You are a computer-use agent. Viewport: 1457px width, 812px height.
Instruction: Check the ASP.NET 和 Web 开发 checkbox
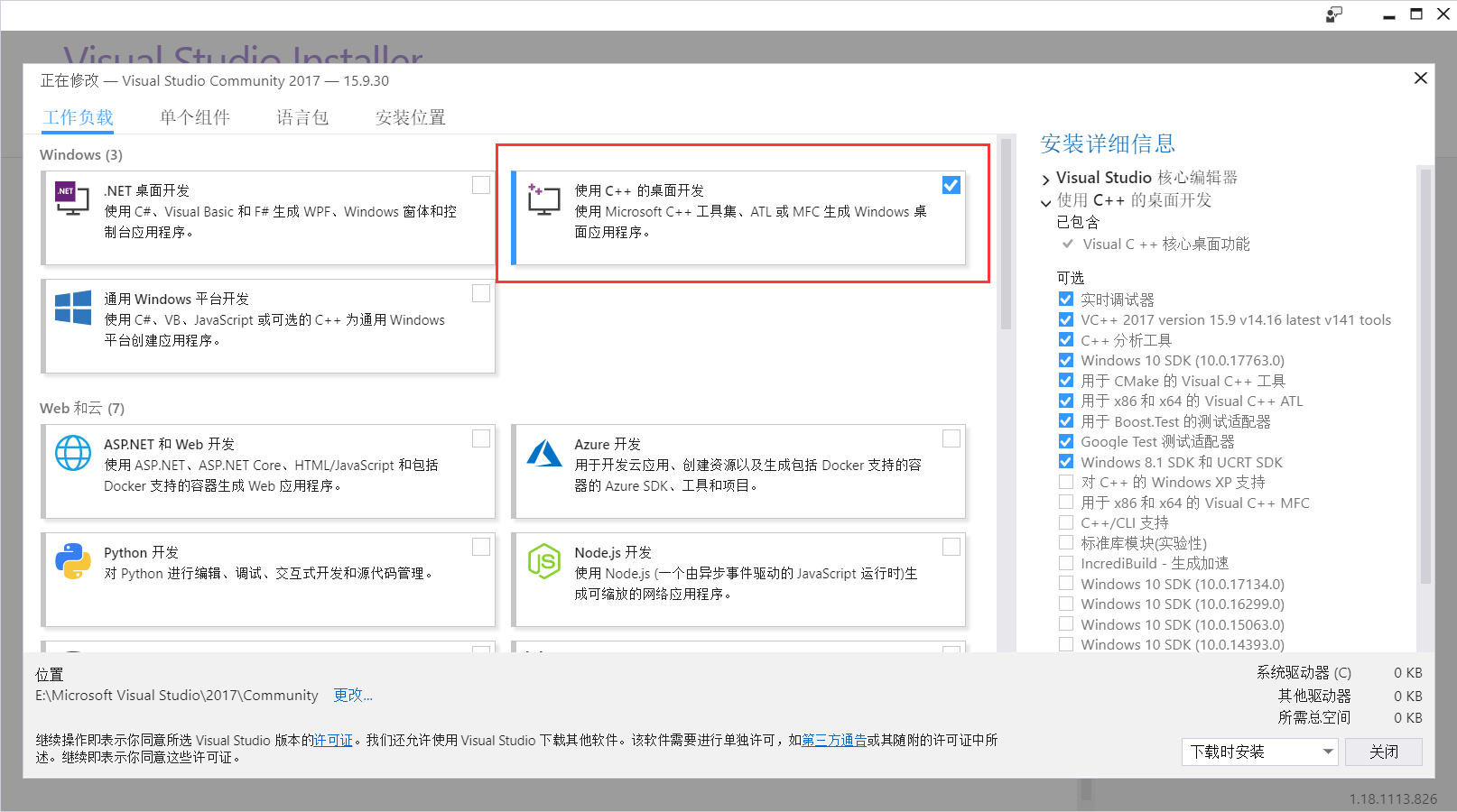(x=481, y=438)
